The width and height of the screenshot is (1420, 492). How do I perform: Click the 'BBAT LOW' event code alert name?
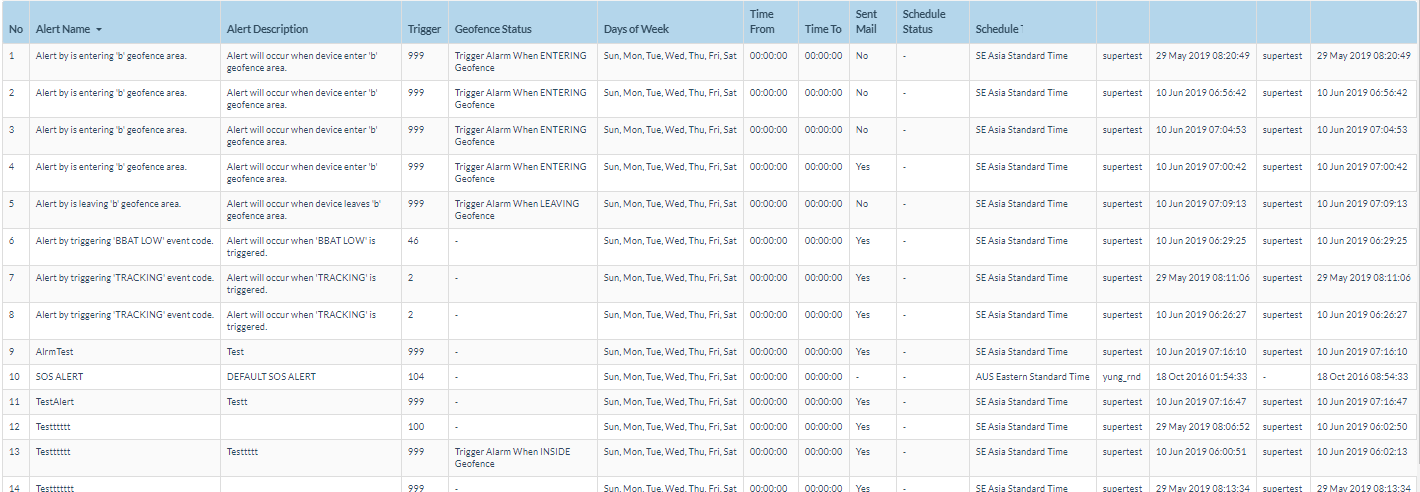tap(124, 241)
